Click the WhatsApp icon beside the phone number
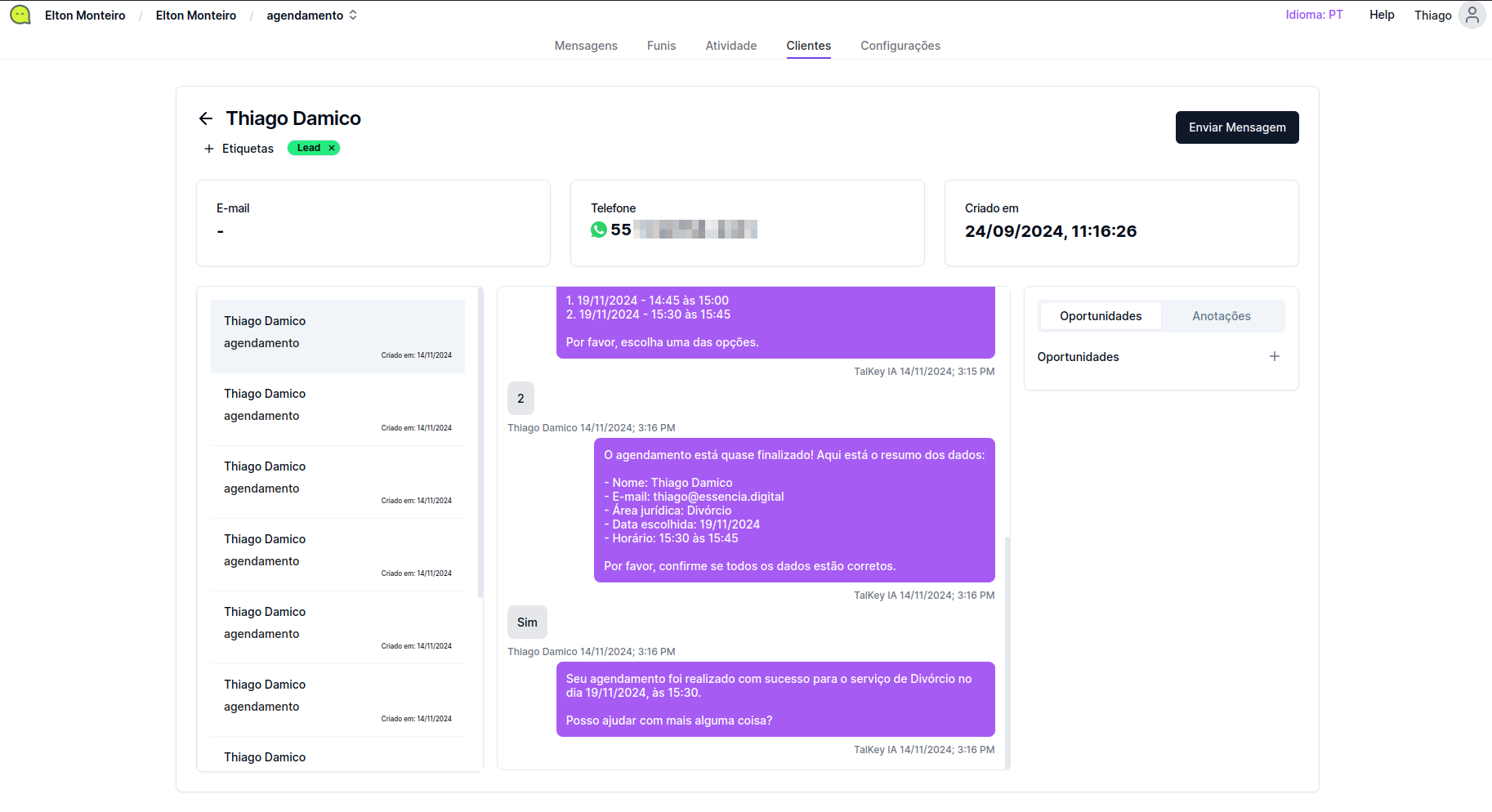 (x=599, y=230)
